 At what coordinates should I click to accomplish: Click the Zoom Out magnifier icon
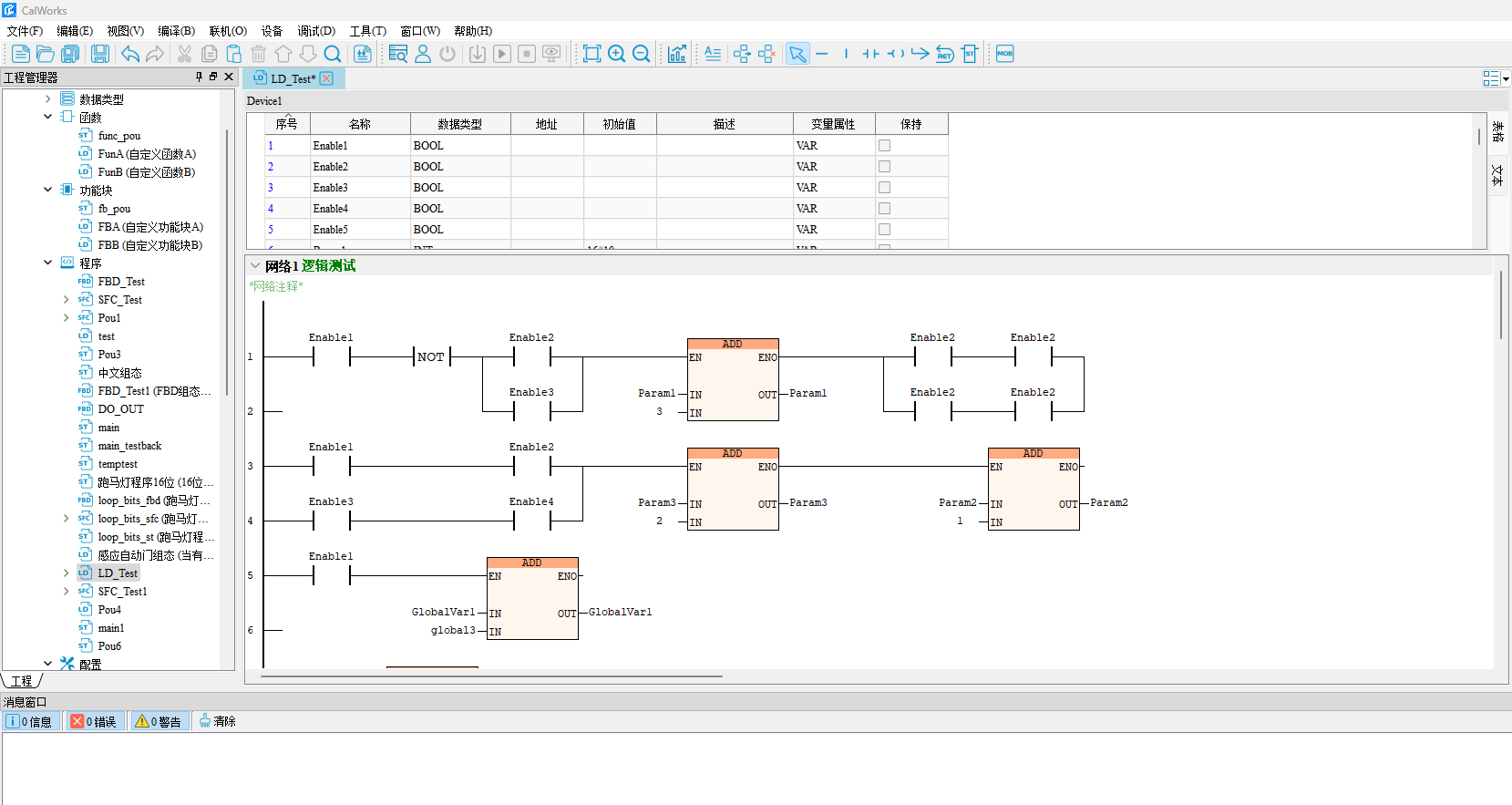[642, 54]
